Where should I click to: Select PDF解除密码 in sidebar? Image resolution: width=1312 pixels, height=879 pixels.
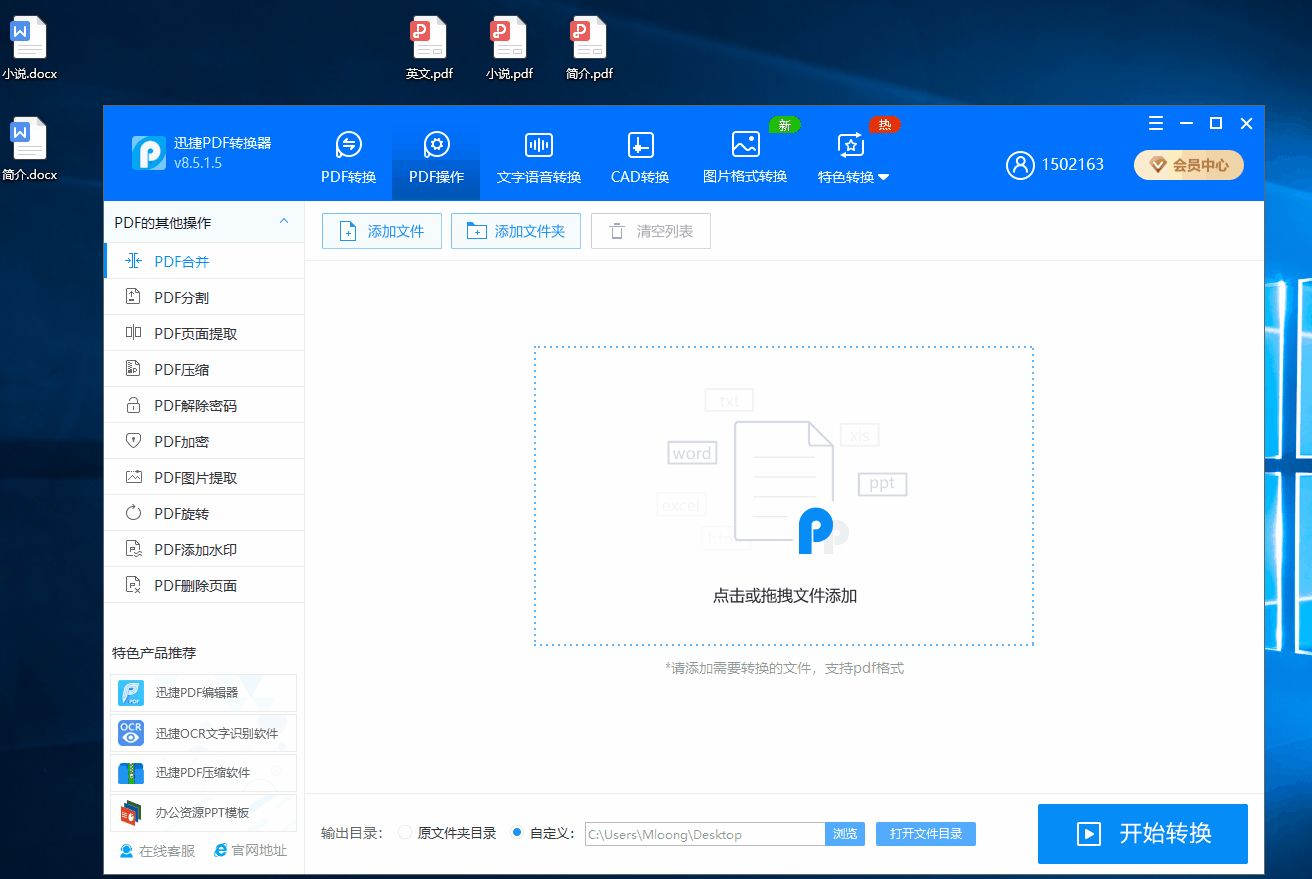[204, 405]
